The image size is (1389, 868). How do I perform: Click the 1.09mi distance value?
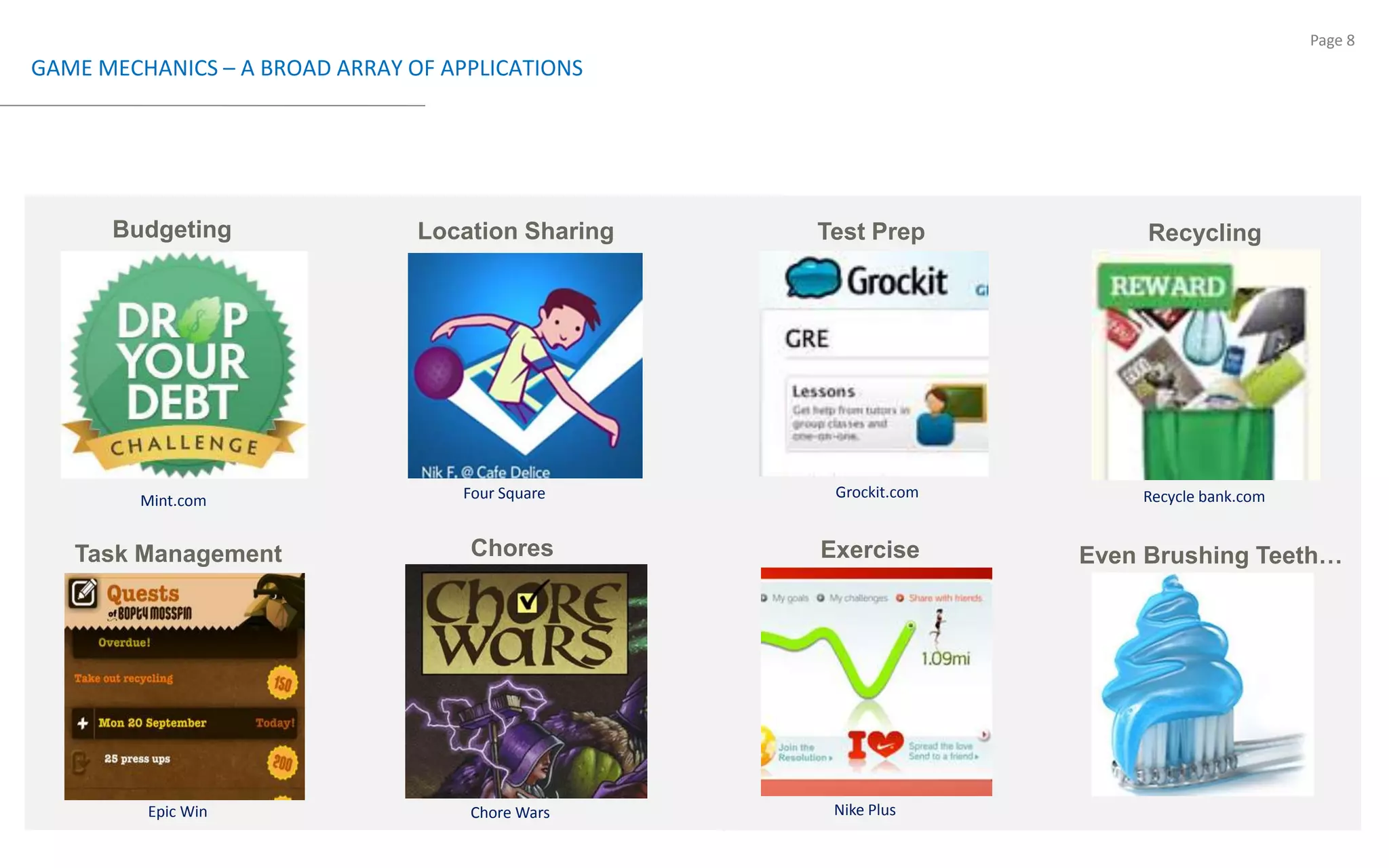pyautogui.click(x=945, y=658)
